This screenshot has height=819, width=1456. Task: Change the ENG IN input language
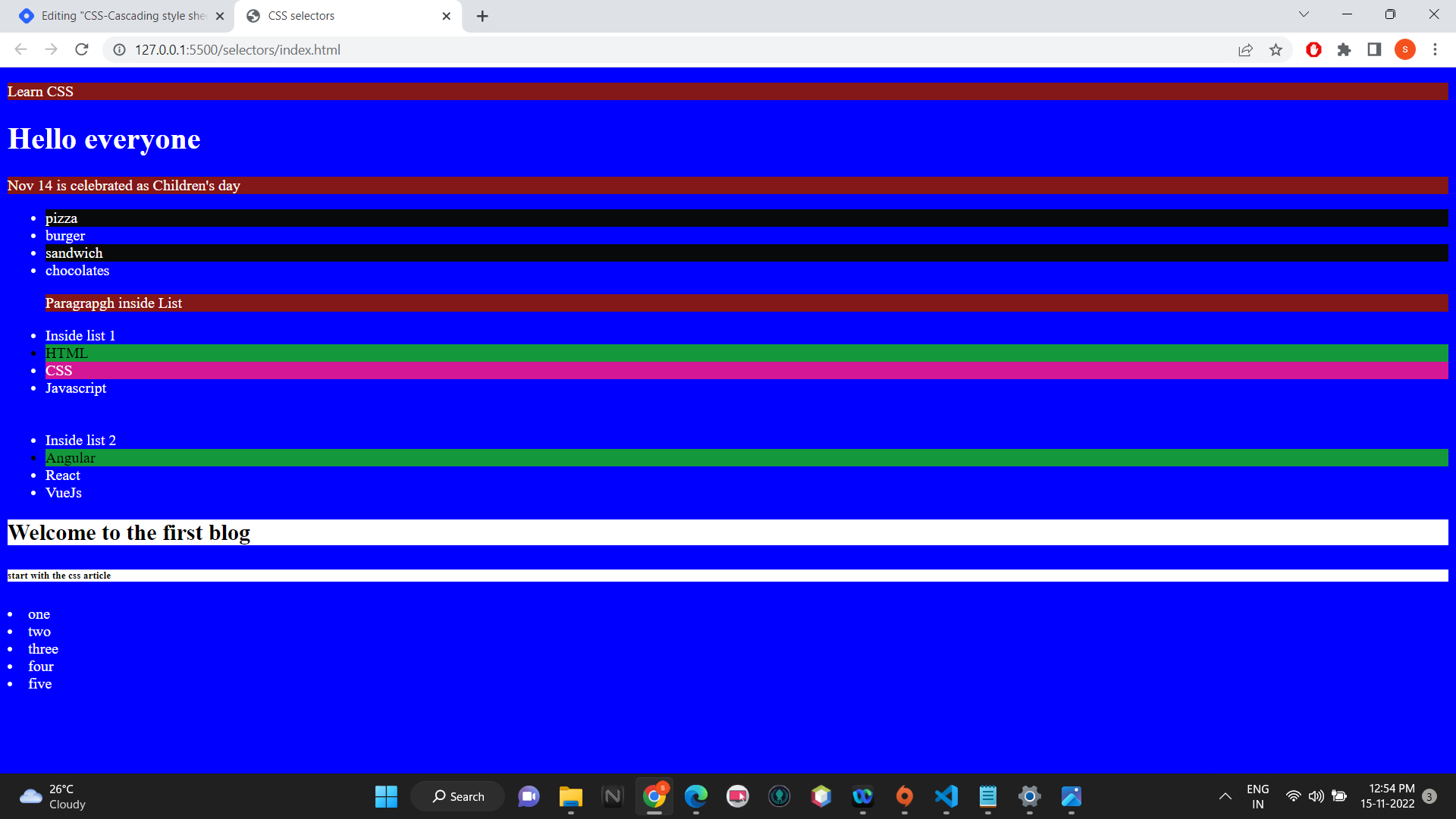click(1257, 796)
